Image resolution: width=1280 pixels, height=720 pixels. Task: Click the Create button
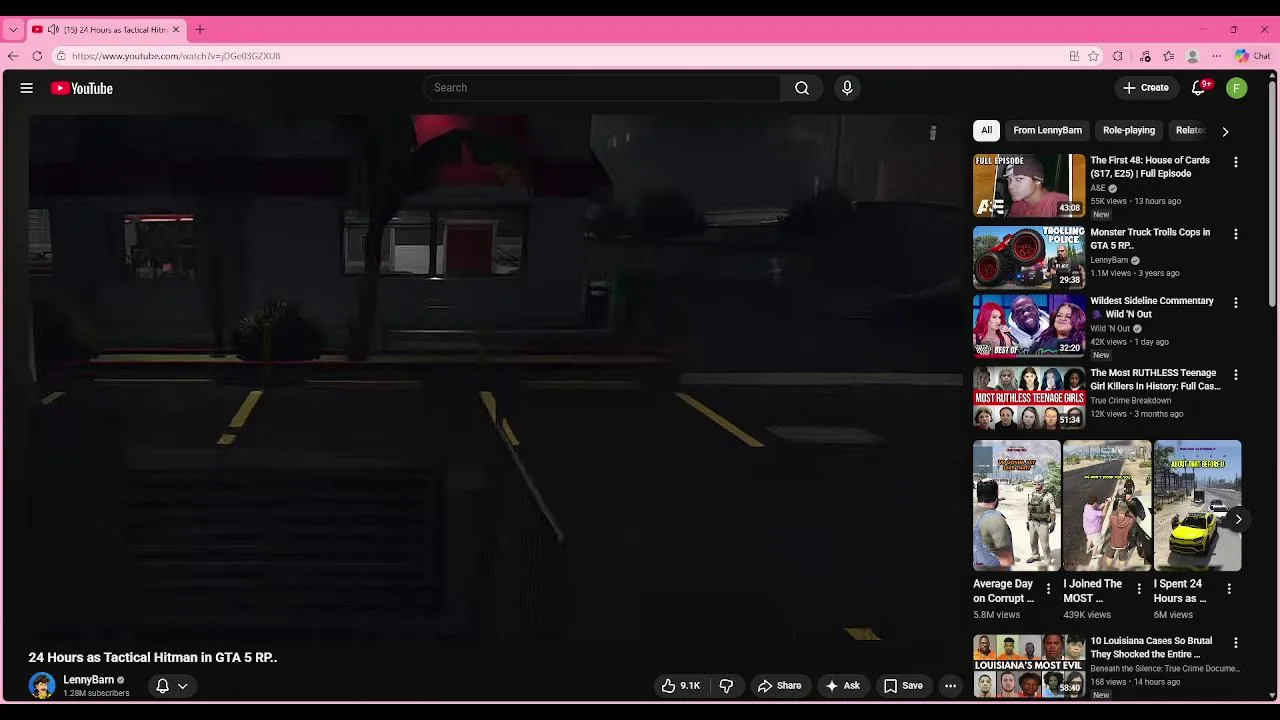click(x=1146, y=88)
